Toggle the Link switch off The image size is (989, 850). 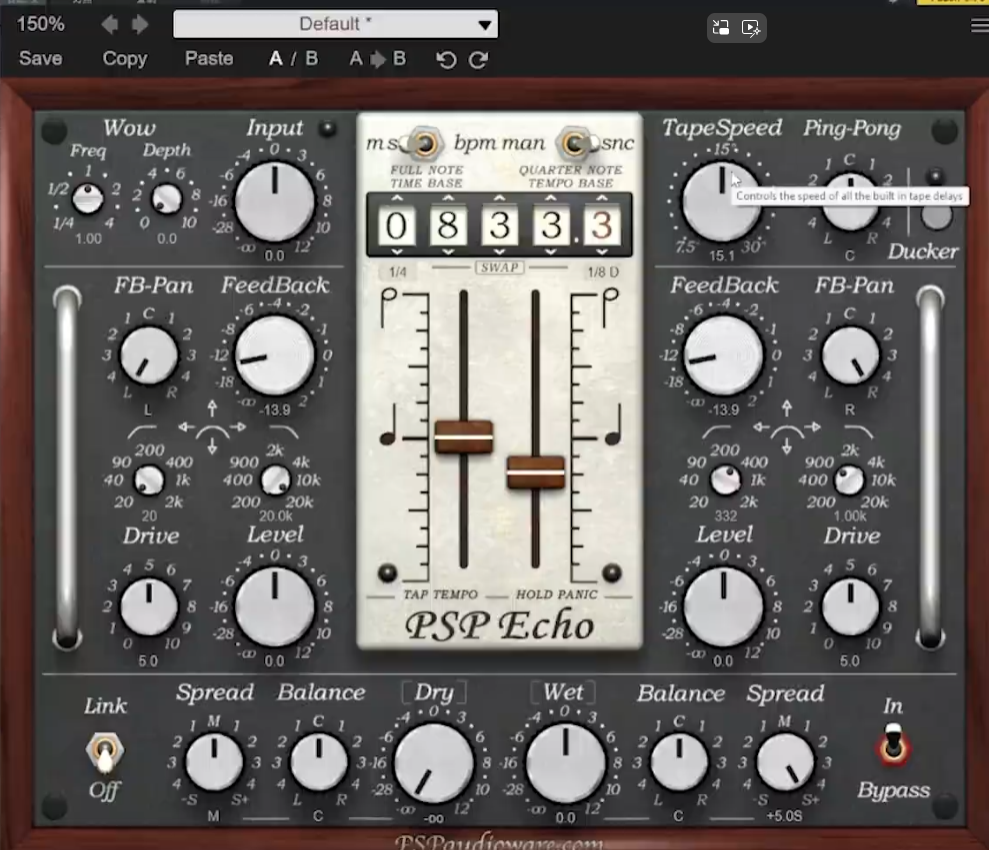(105, 752)
